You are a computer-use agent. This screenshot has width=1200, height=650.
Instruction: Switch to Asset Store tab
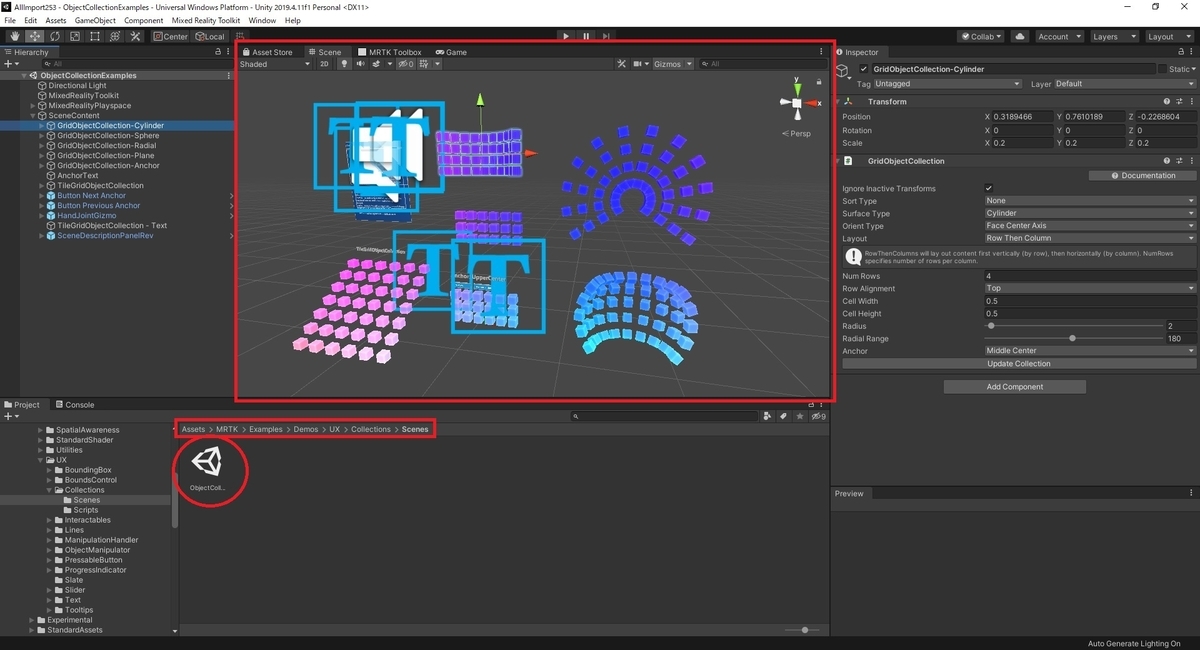click(x=267, y=52)
